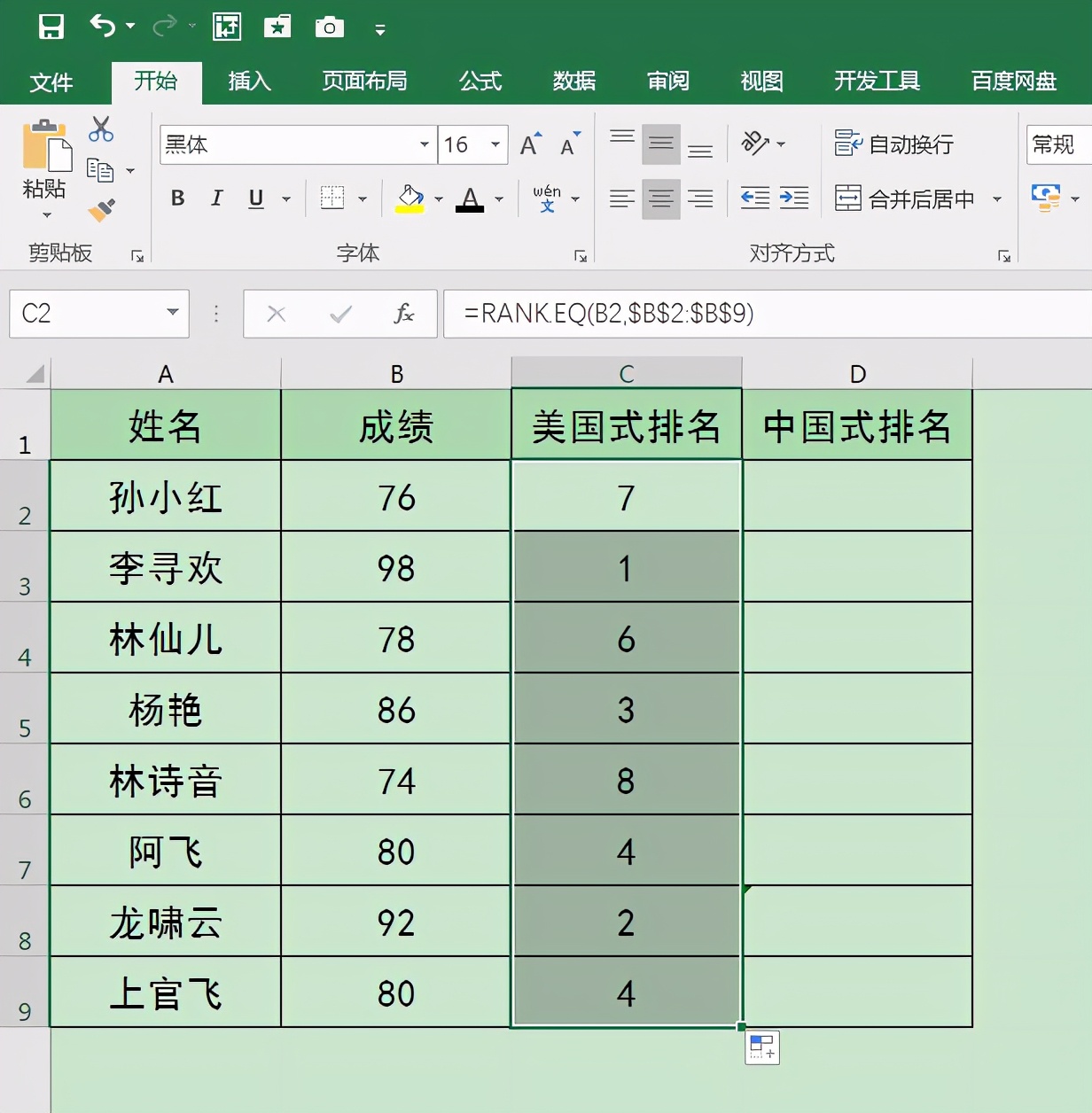Click the Borders icon
The image size is (1092, 1113).
332,198
